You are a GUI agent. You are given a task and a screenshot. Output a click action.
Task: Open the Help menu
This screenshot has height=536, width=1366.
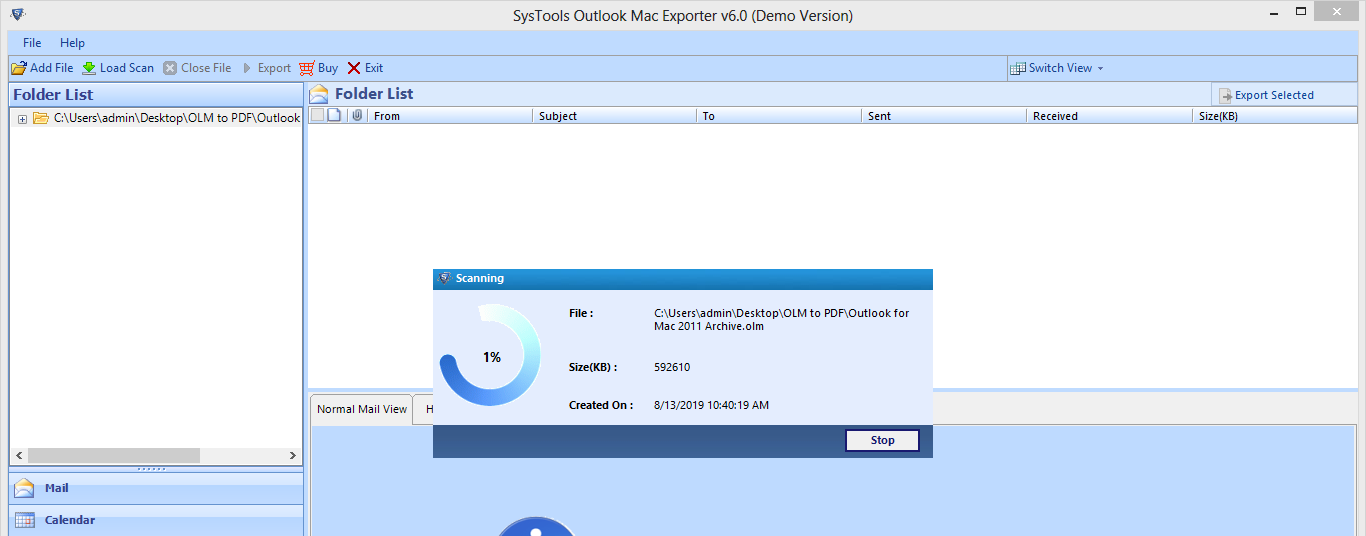72,43
